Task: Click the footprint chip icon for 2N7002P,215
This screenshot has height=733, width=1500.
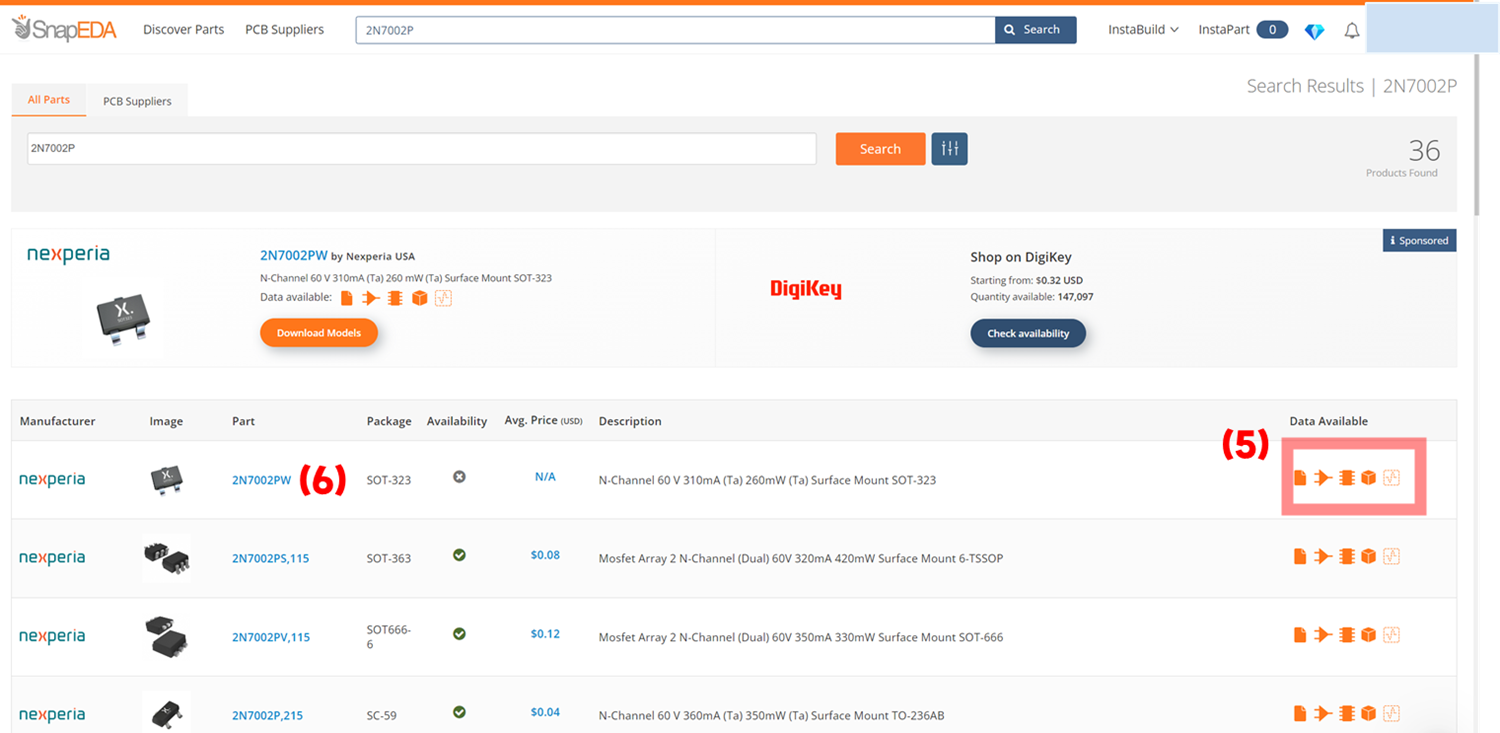Action: tap(1347, 713)
